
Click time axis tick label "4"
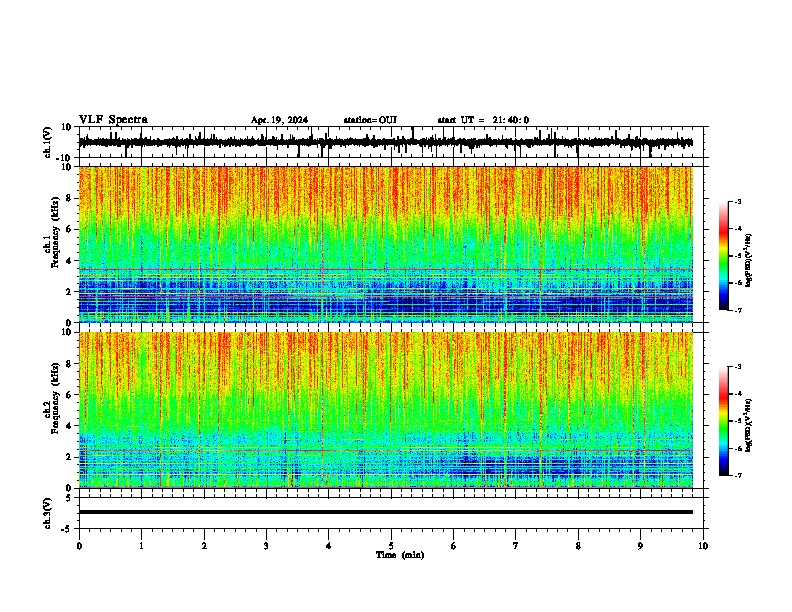329,546
